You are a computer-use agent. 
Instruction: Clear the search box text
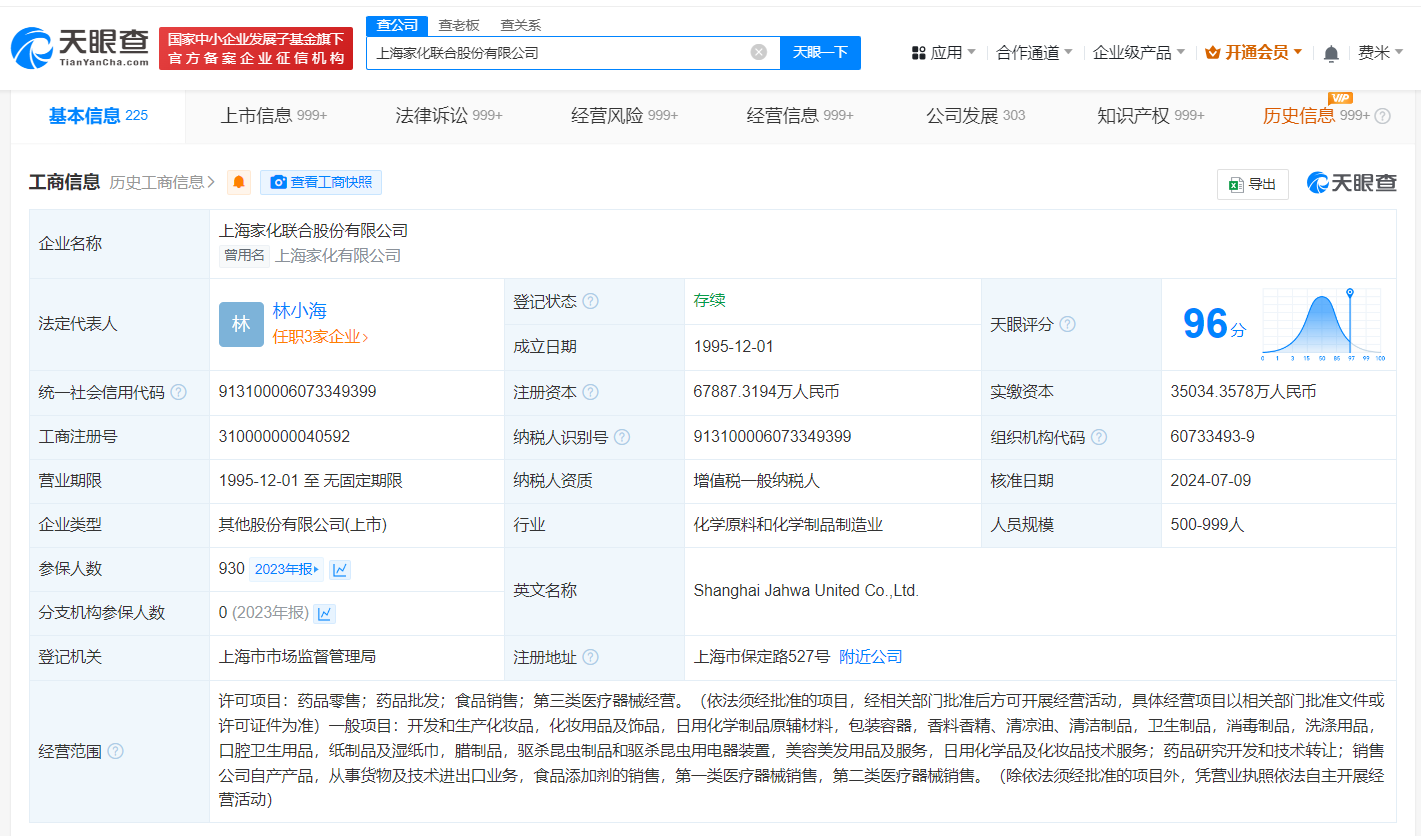(x=759, y=52)
